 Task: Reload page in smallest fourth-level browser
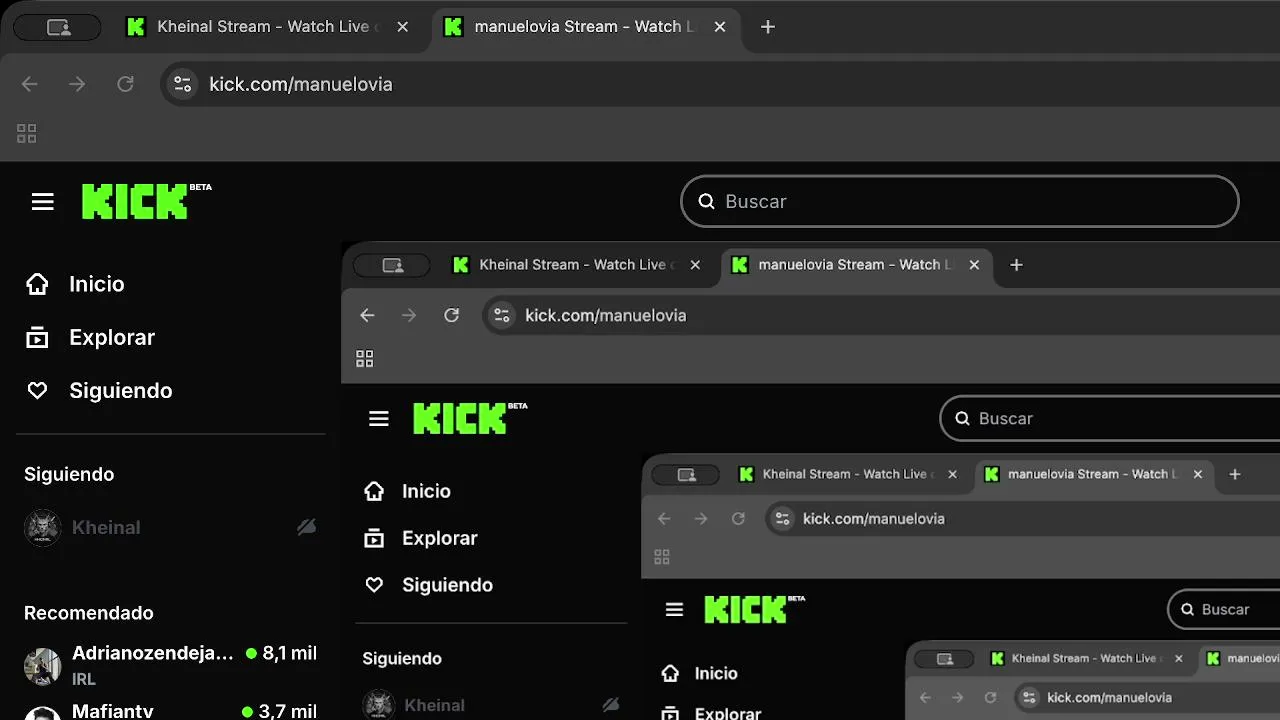990,697
